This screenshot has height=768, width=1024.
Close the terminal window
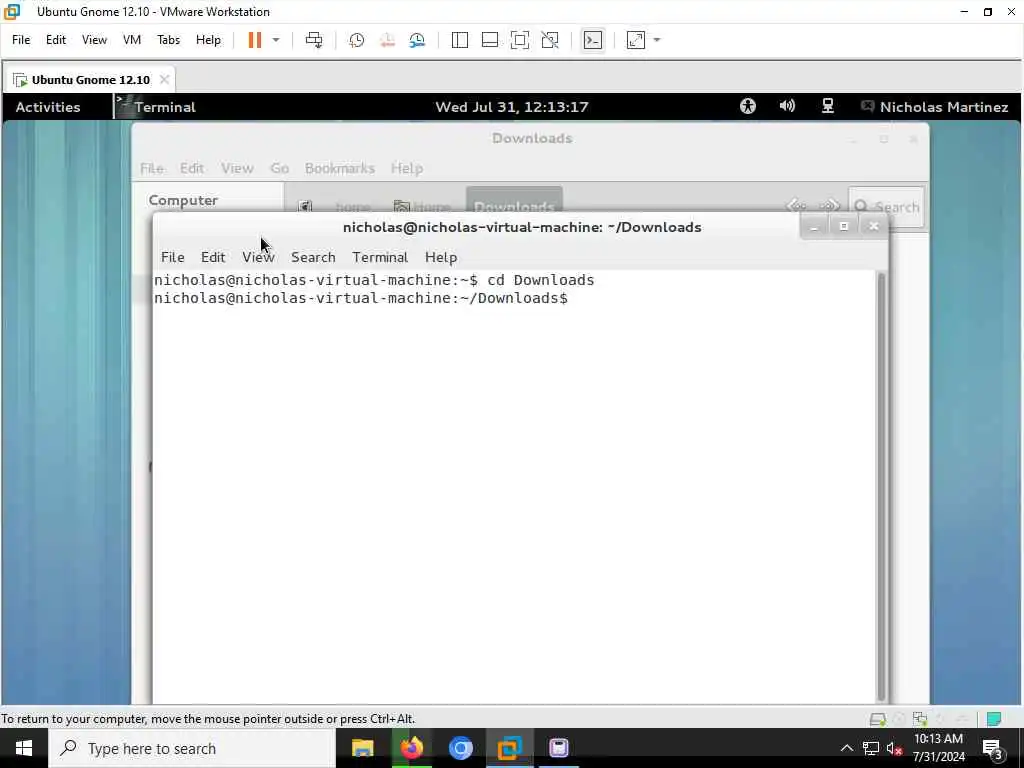874,227
